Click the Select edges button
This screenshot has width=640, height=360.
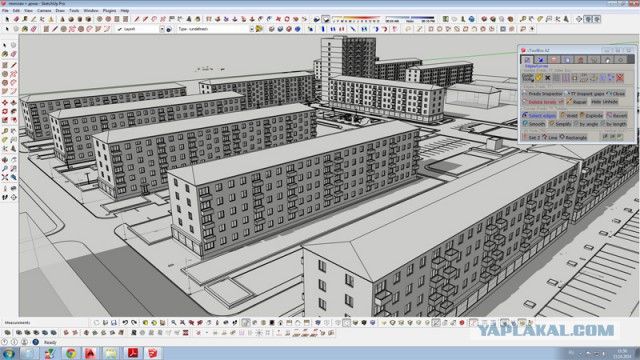pos(539,116)
